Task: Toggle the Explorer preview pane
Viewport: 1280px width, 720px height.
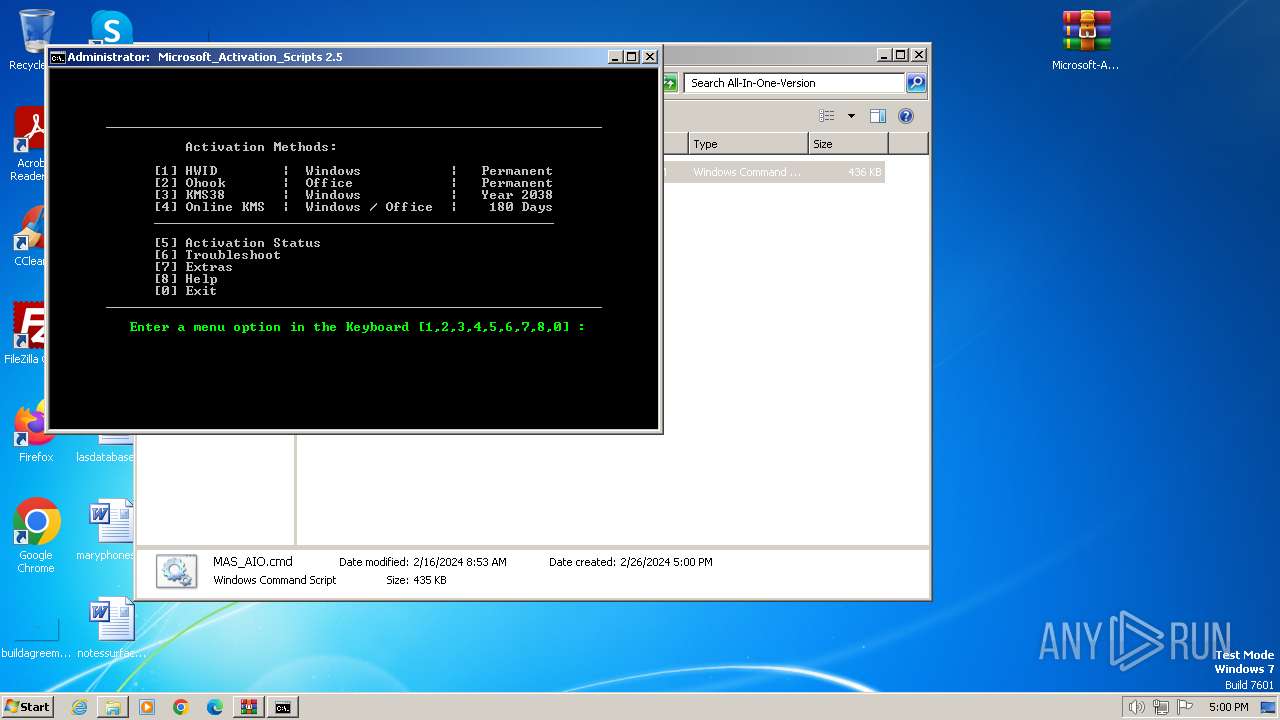Action: pyautogui.click(x=877, y=116)
